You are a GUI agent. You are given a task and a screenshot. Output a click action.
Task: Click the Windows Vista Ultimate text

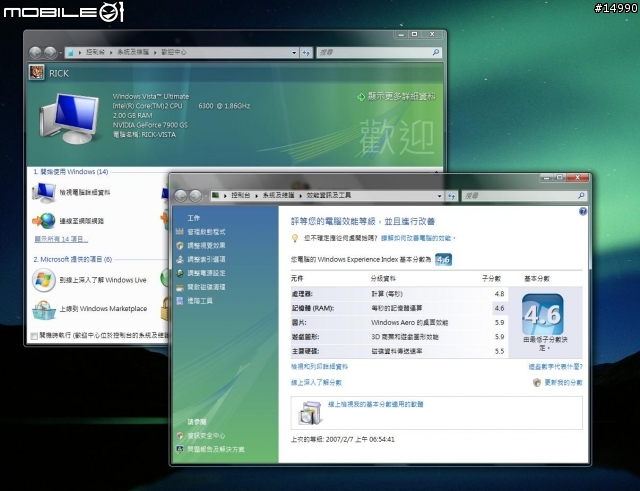pyautogui.click(x=151, y=96)
